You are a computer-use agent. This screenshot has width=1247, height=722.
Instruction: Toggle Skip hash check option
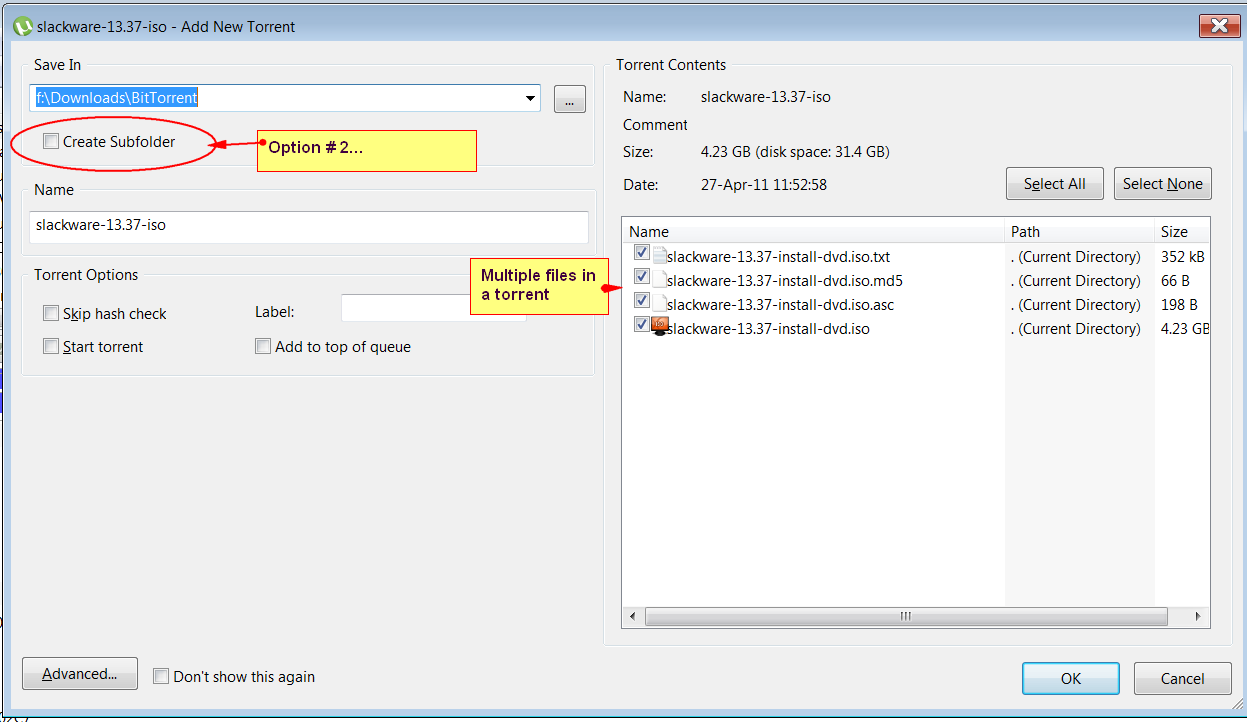51,314
